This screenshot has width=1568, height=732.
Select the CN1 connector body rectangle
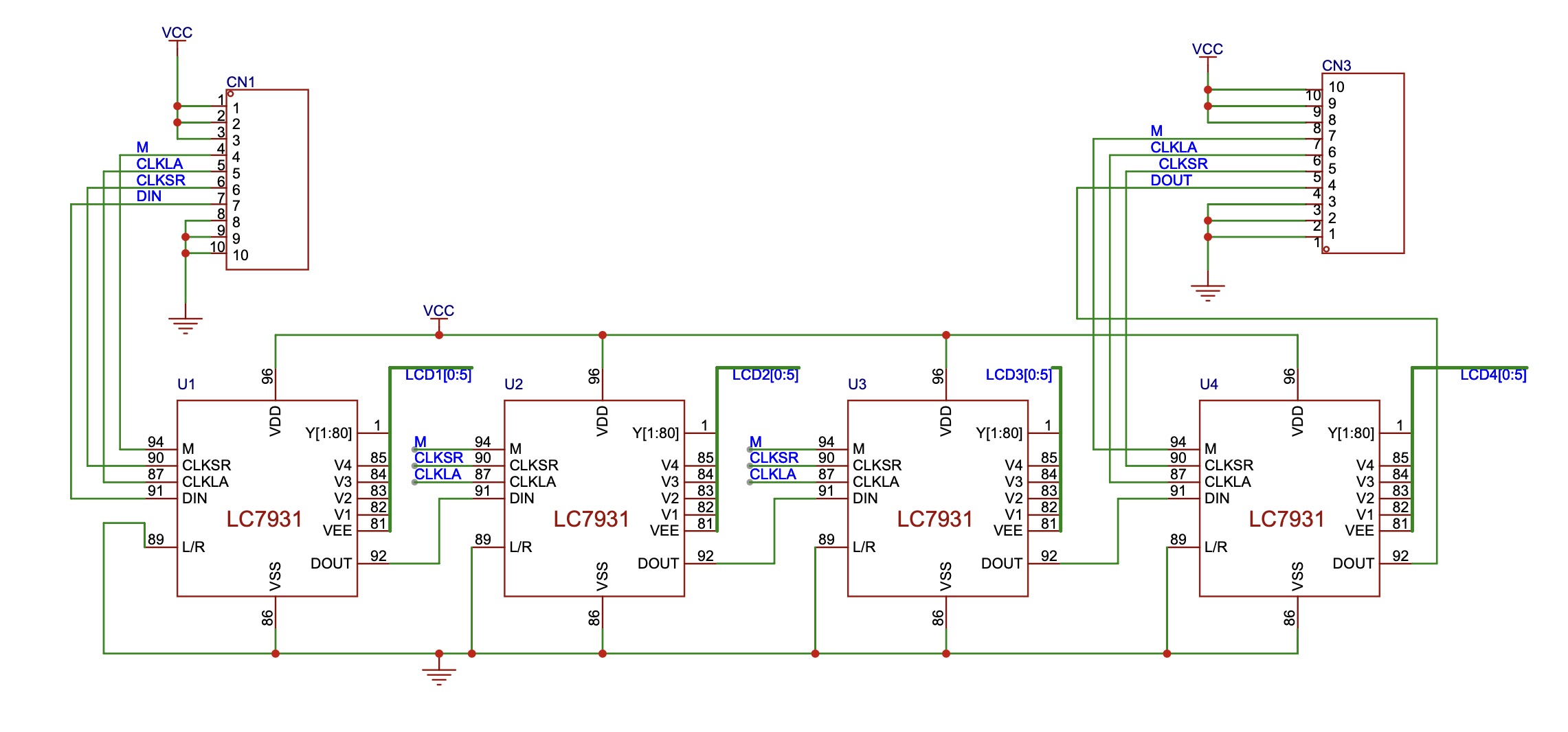[267, 180]
